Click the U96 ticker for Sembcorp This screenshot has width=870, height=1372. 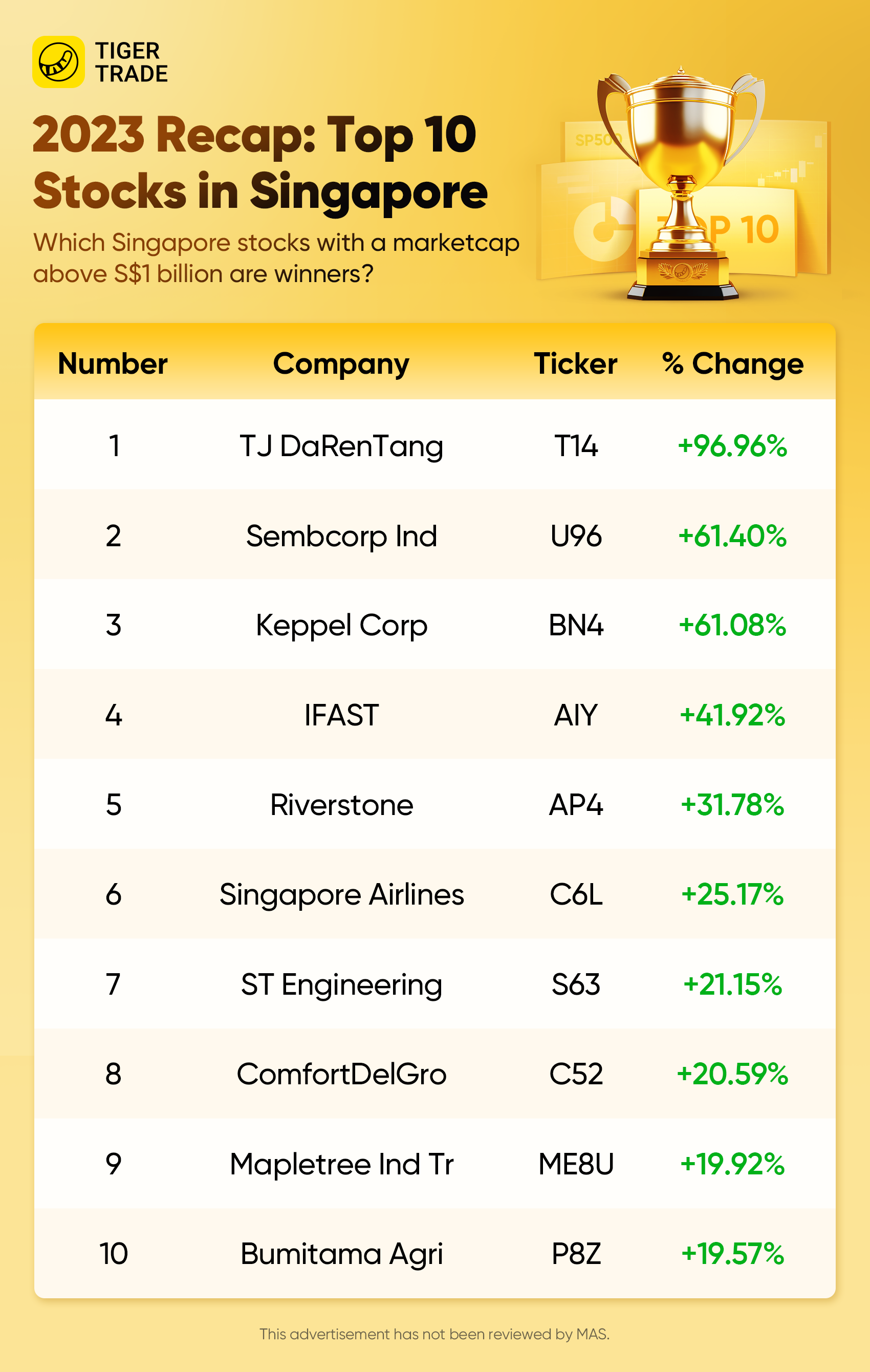[x=575, y=536]
